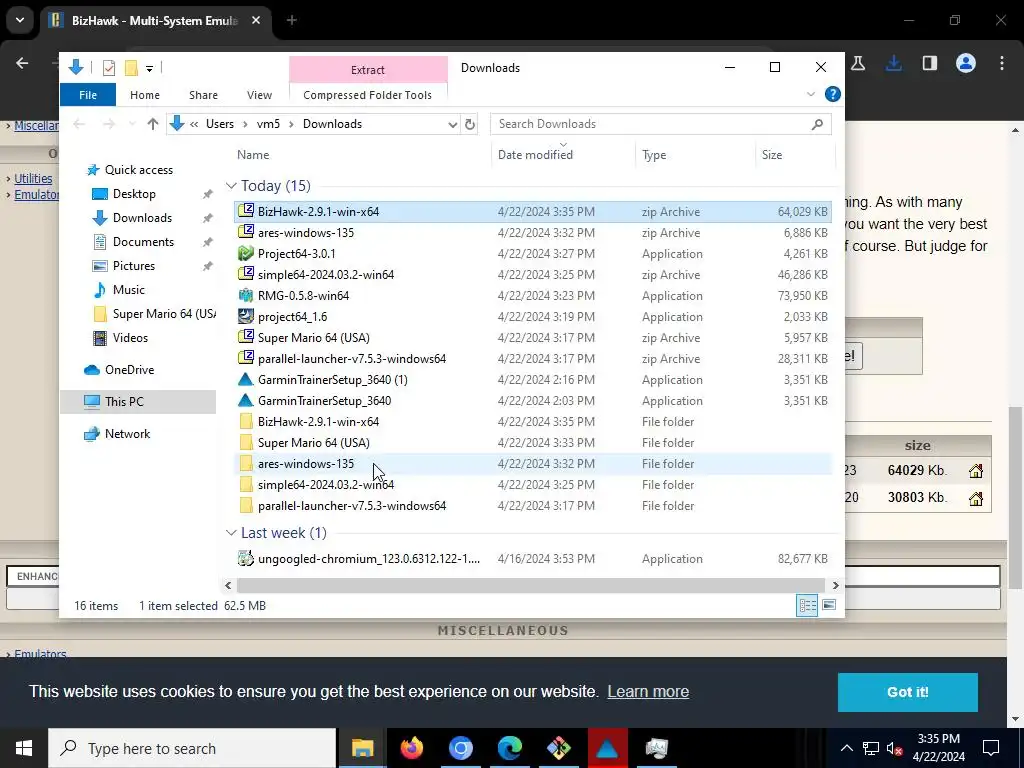Select the project64_1.6 application icon
Screen dimensions: 1024x768
tap(246, 317)
